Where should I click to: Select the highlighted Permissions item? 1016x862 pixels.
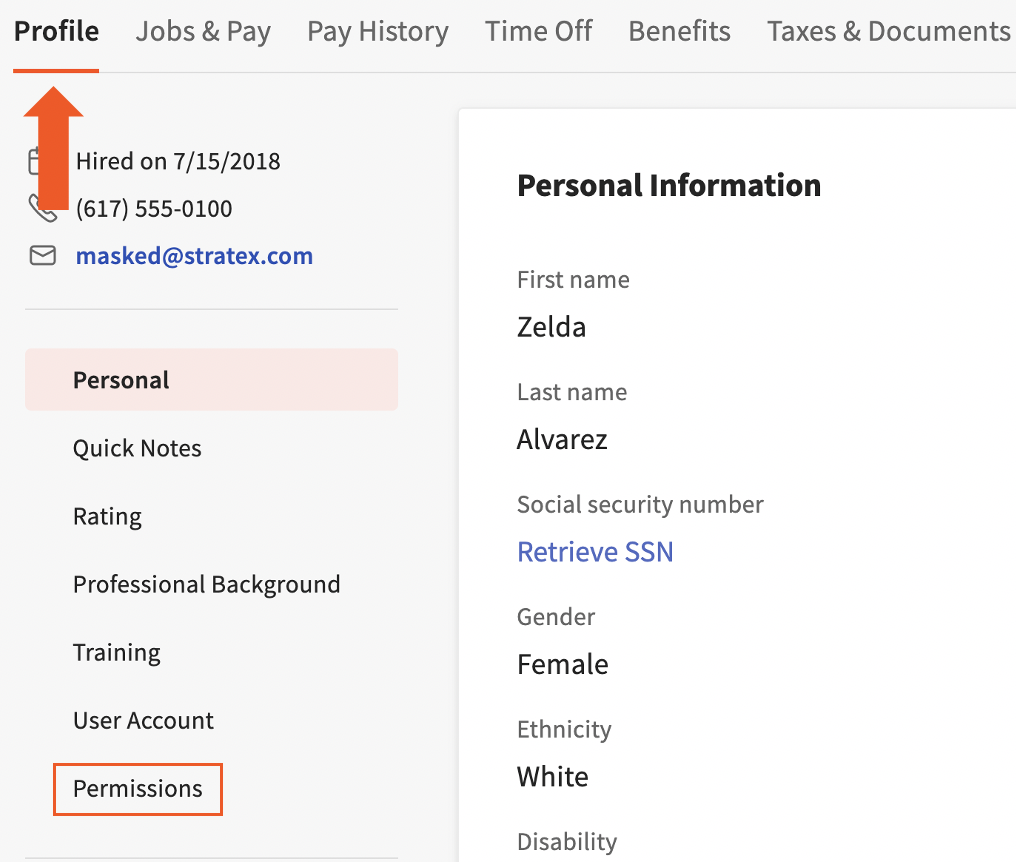[x=137, y=789]
